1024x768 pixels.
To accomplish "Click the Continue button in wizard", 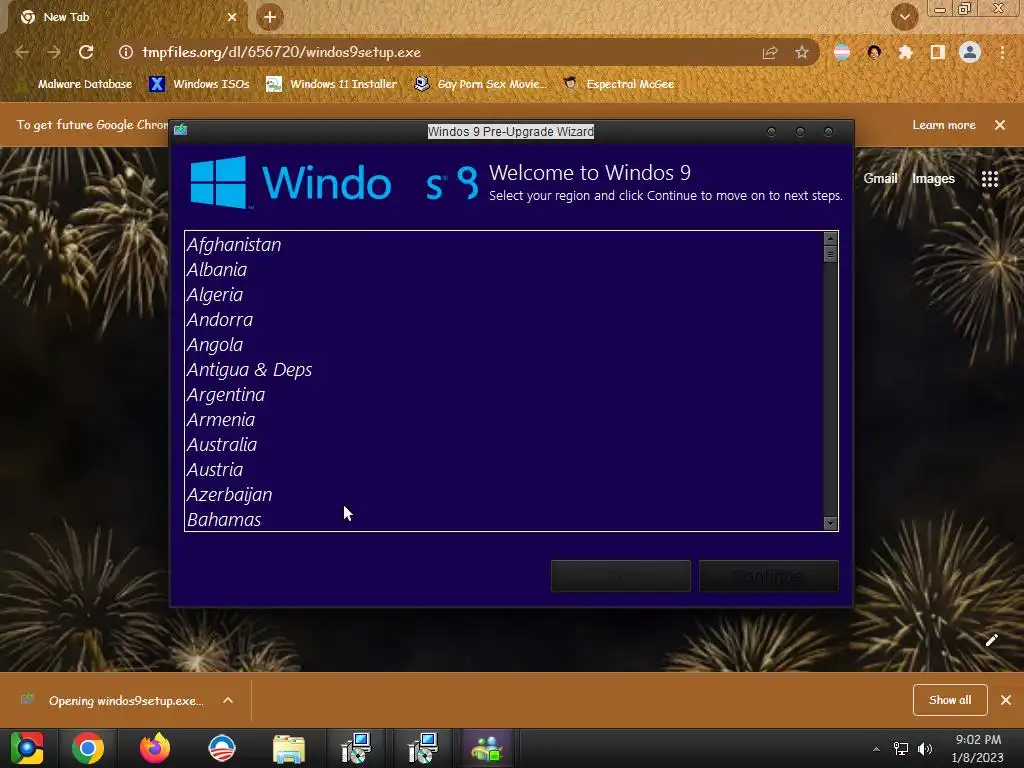I will (x=769, y=576).
